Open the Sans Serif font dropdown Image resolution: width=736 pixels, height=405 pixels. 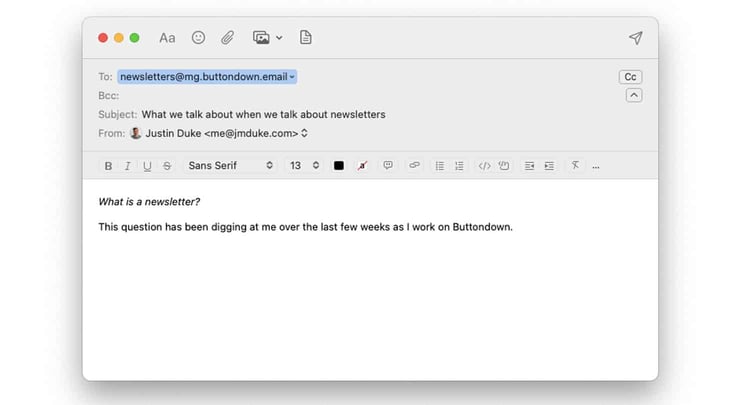(x=230, y=166)
